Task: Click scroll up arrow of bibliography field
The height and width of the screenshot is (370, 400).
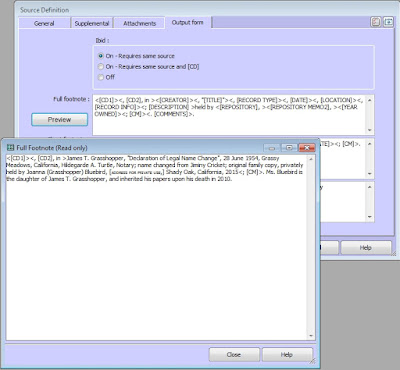Action: coord(370,187)
